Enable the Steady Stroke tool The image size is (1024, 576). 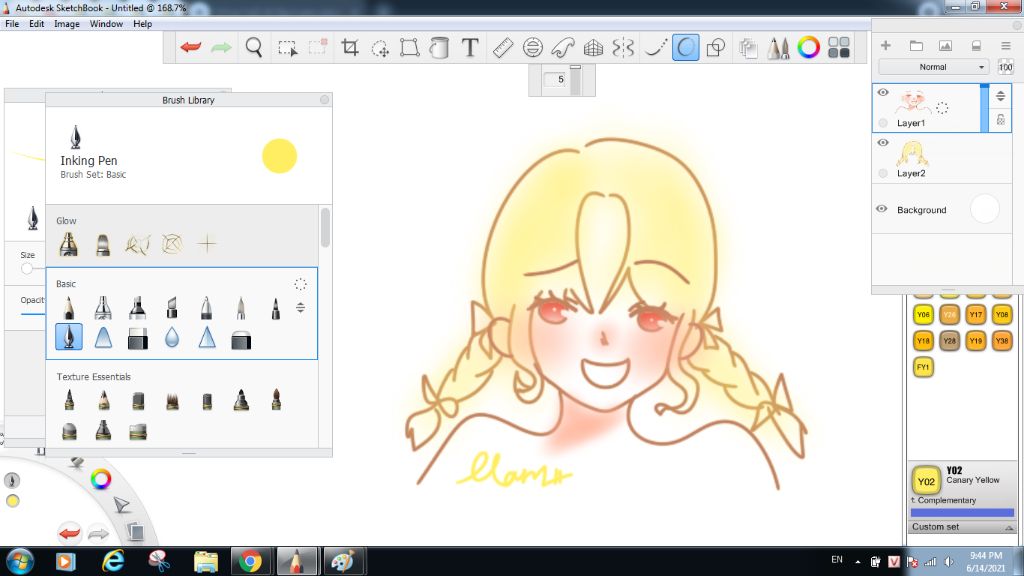[x=655, y=48]
